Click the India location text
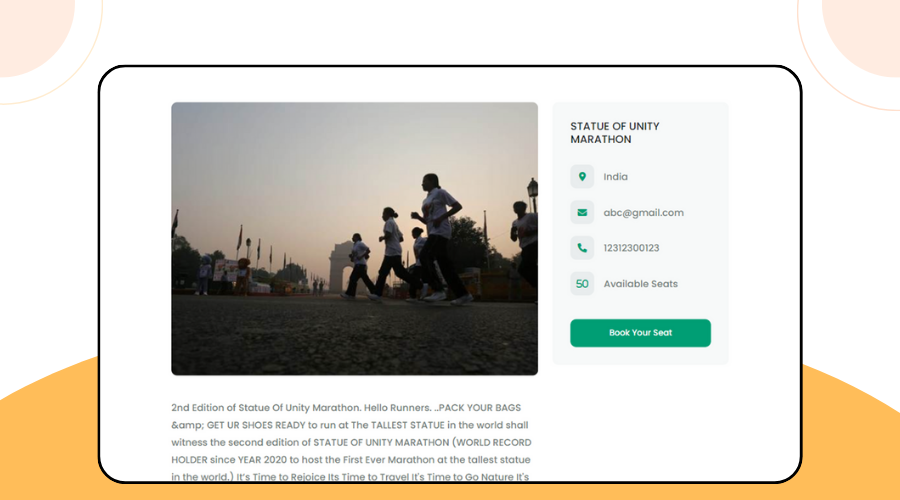Screen dimensions: 900x500 (x=615, y=177)
